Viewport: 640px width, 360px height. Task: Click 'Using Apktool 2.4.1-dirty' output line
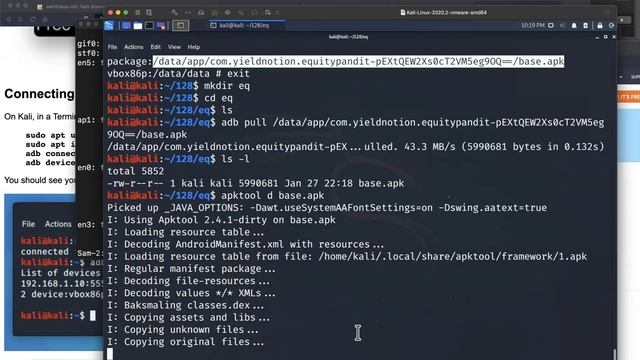tap(221, 220)
